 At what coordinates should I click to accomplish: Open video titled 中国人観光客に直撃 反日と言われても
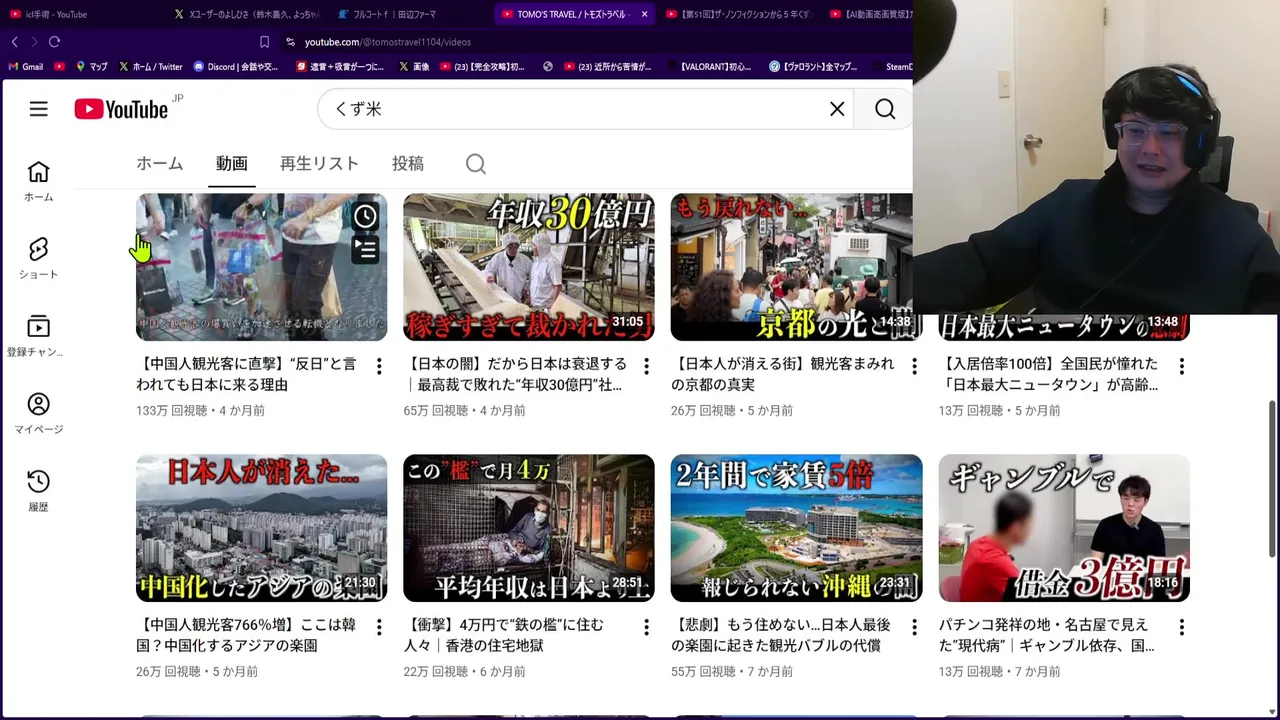246,374
